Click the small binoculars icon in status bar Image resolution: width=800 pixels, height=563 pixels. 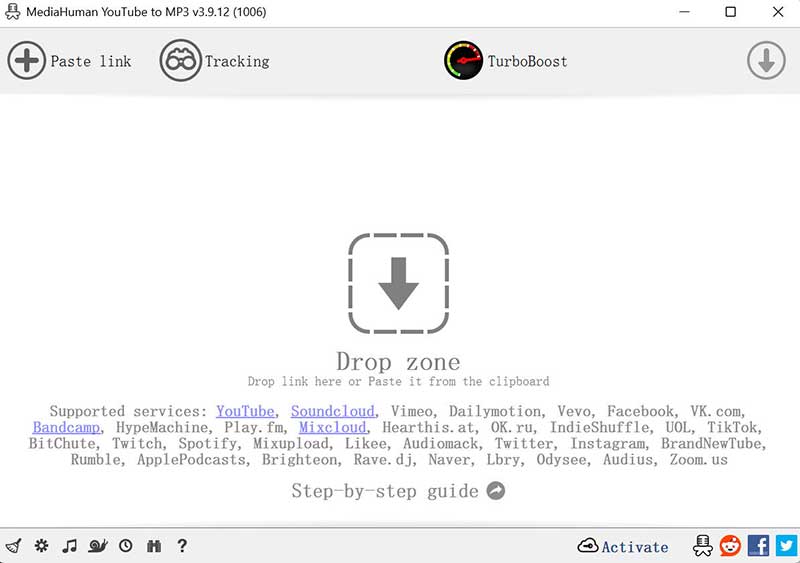pos(154,546)
